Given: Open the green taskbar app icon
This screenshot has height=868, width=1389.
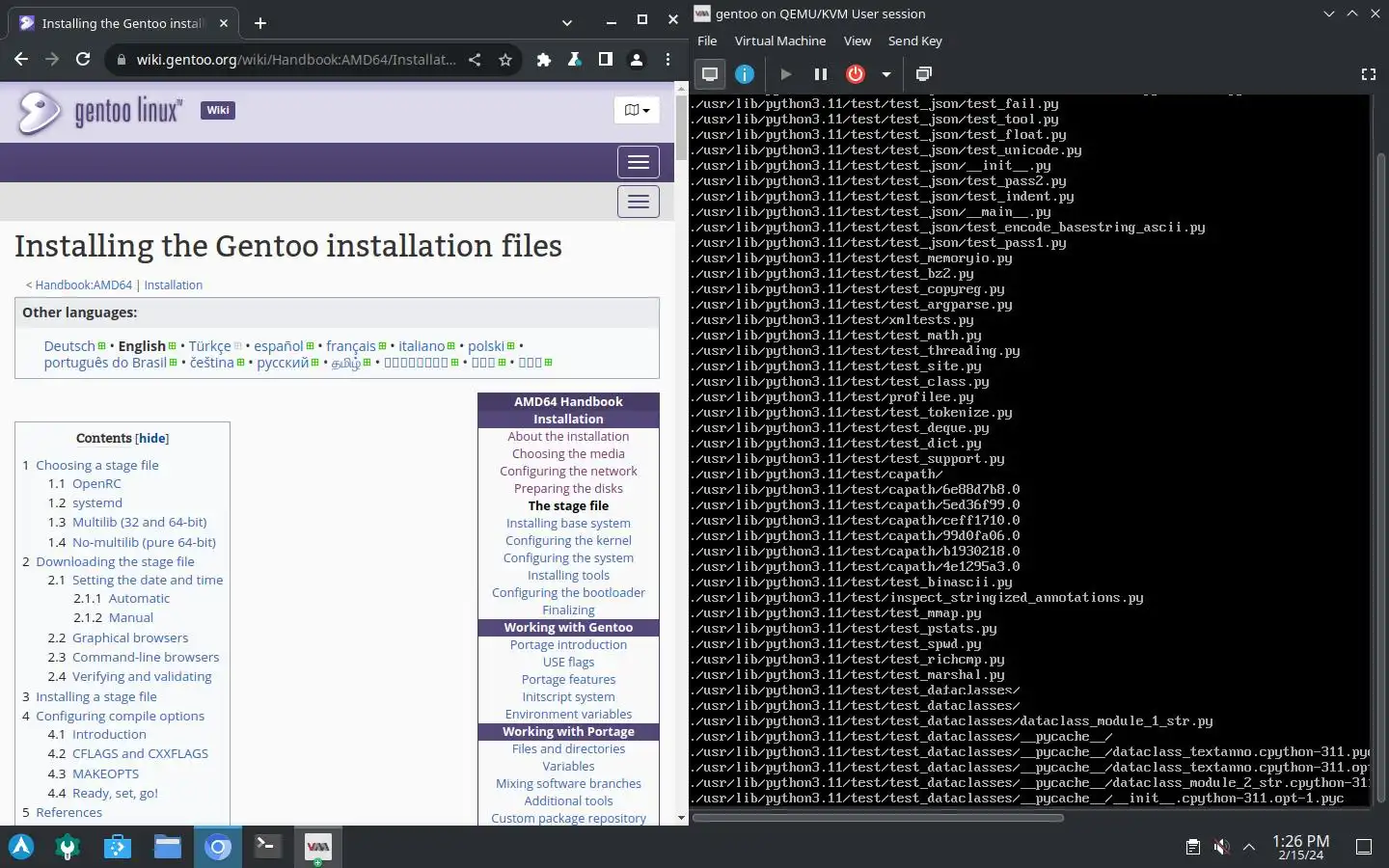Looking at the screenshot, I should point(68,847).
